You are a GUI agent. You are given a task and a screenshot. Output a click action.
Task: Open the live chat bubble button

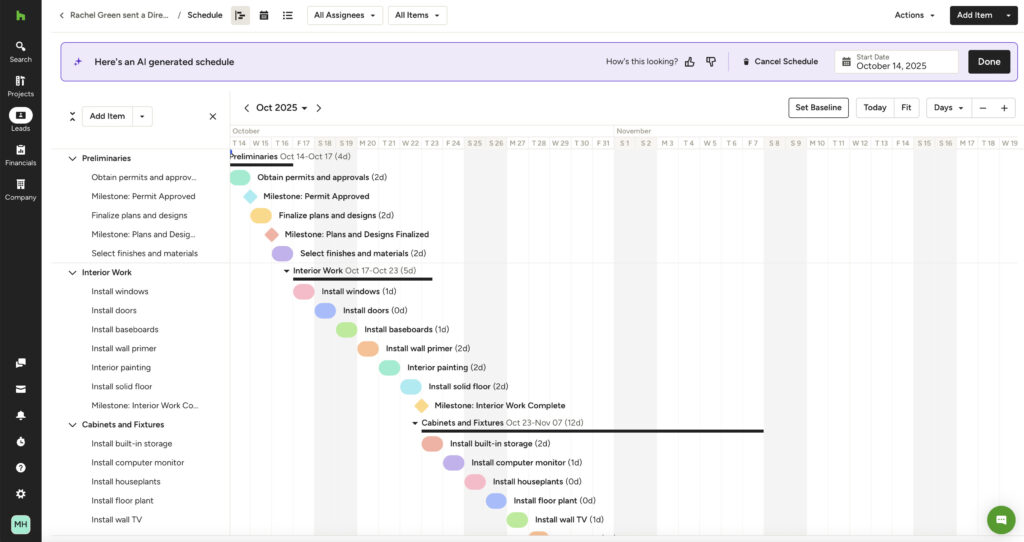pyautogui.click(x=1000, y=520)
